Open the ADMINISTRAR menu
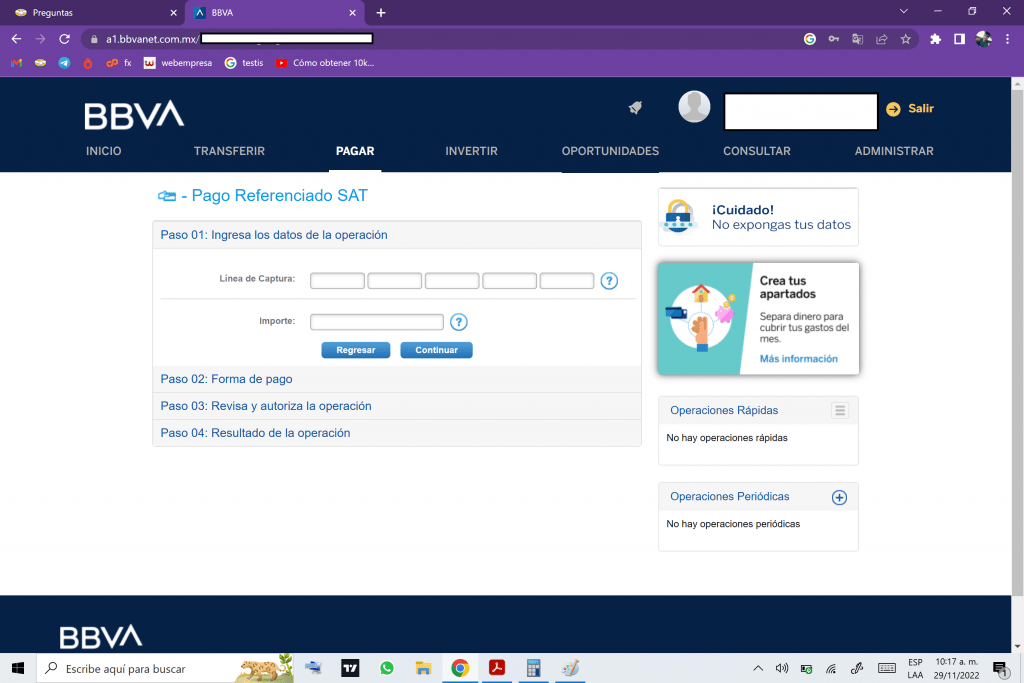The width and height of the screenshot is (1024, 683). point(894,151)
